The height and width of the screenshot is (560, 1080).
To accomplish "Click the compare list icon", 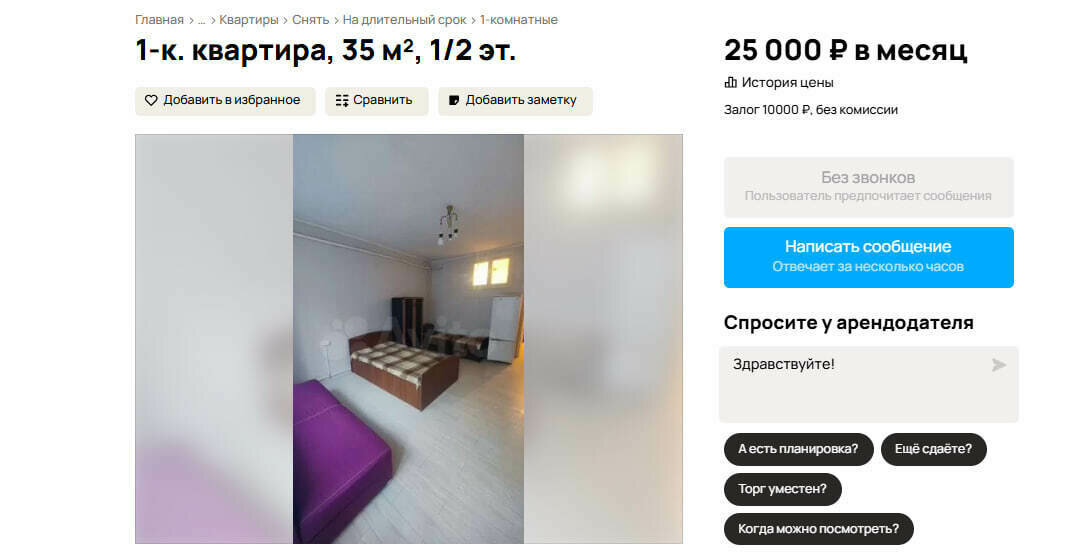I will click(x=342, y=101).
